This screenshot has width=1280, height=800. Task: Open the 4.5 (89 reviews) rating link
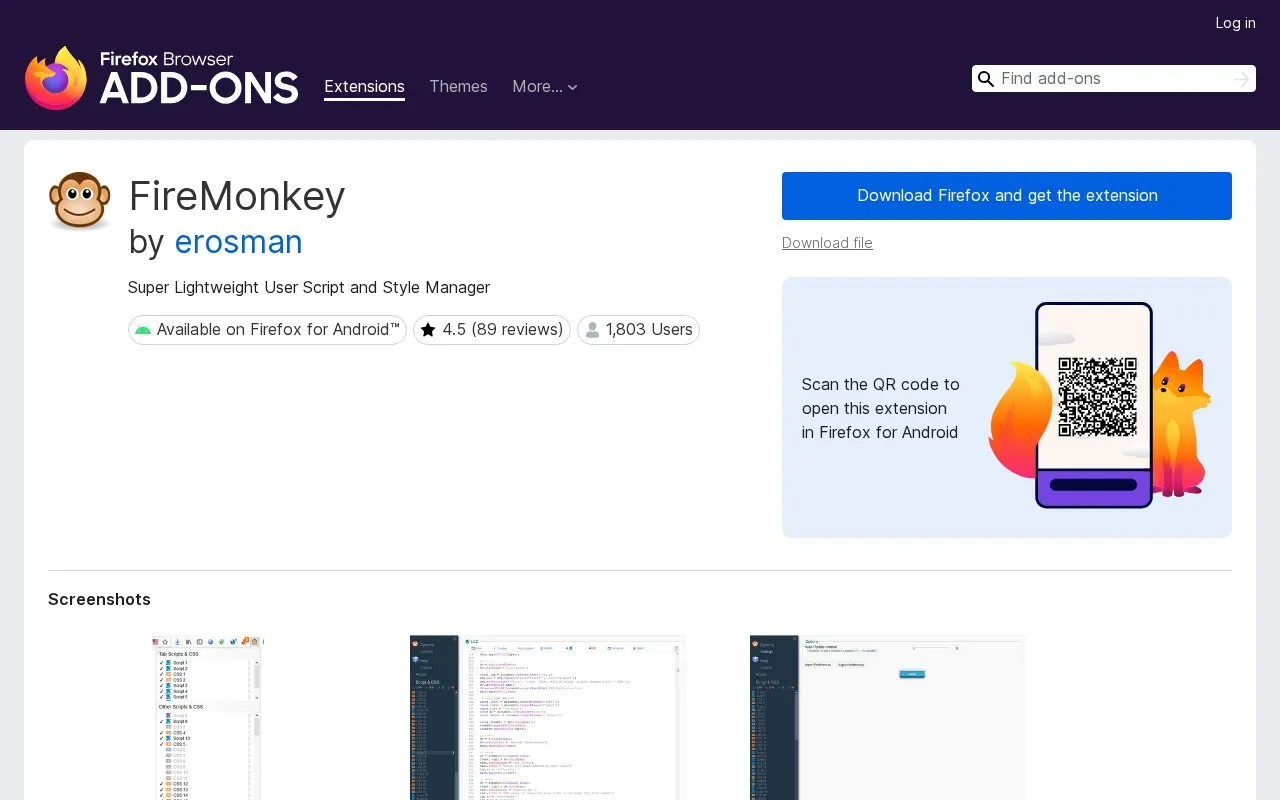click(x=491, y=330)
